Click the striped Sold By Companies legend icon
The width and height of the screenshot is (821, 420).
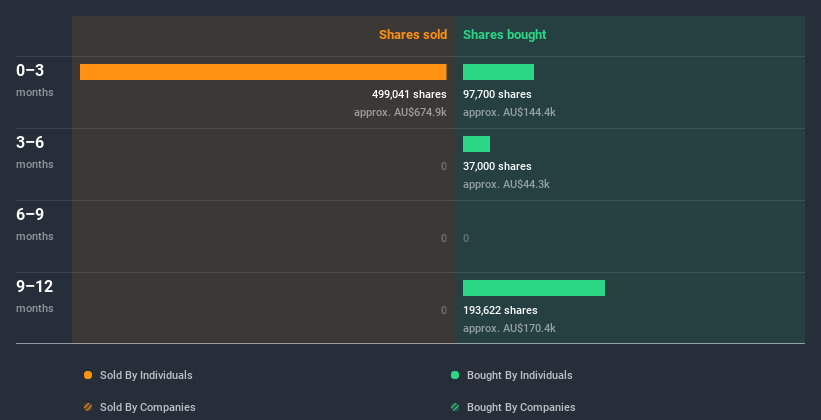[x=88, y=407]
